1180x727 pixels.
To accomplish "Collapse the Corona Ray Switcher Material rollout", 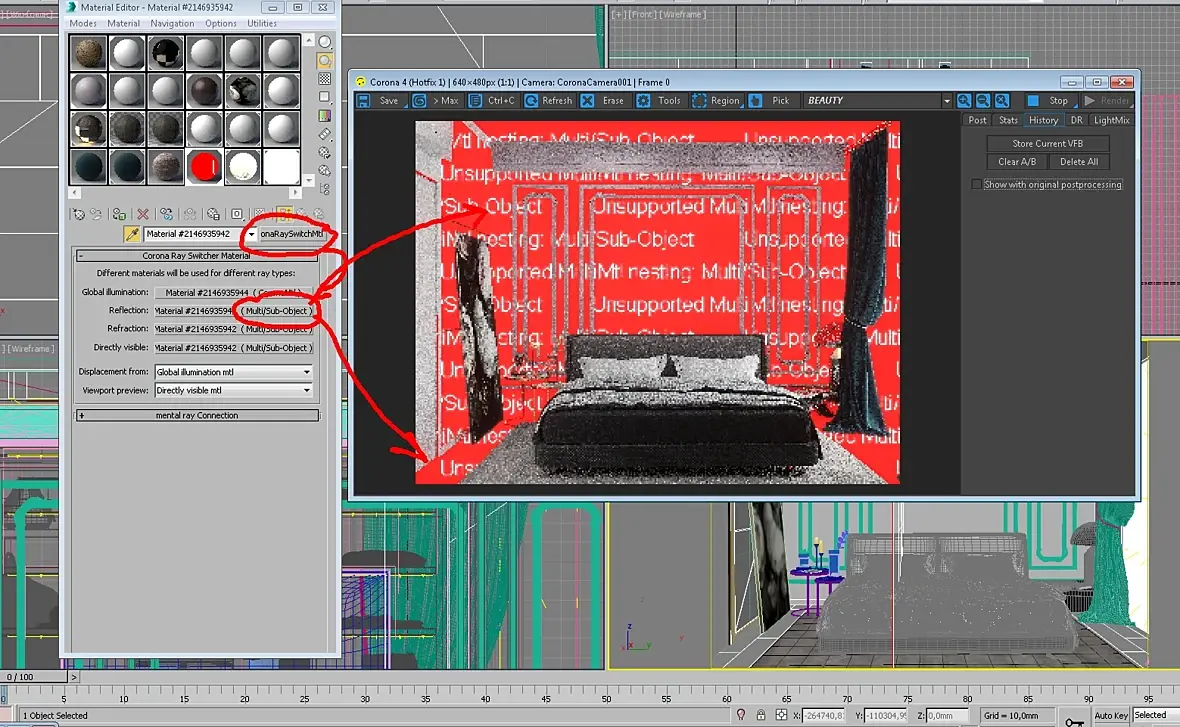I will coord(196,256).
